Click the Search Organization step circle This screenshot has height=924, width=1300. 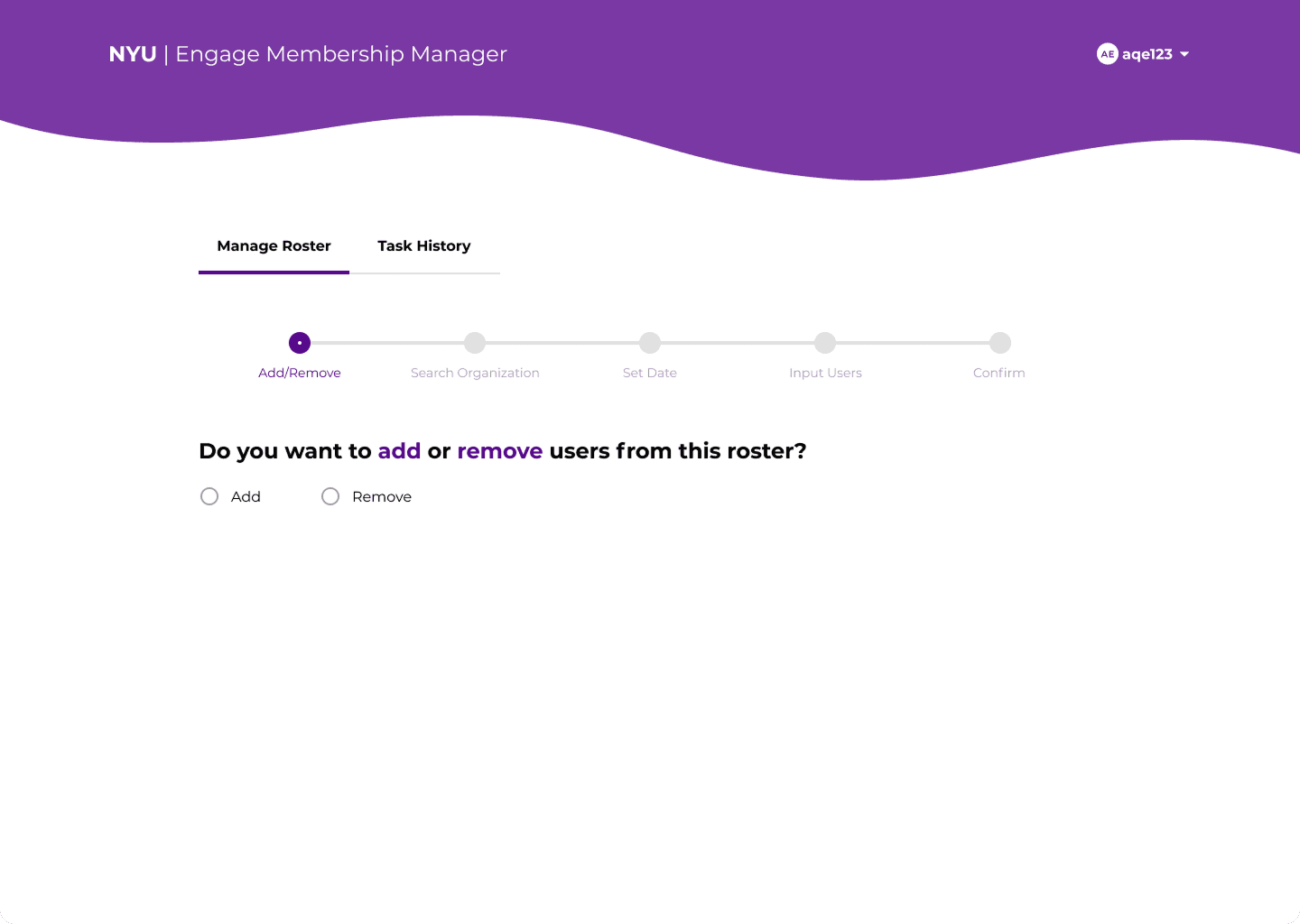click(475, 343)
